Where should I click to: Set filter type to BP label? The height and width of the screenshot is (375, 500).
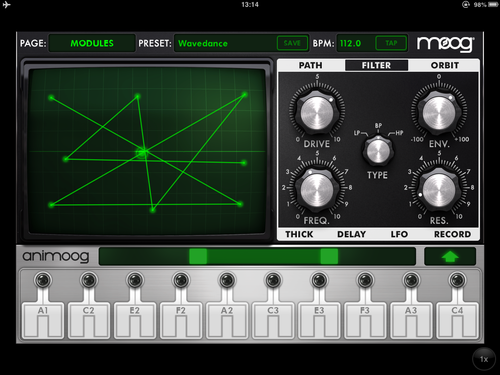coord(378,126)
